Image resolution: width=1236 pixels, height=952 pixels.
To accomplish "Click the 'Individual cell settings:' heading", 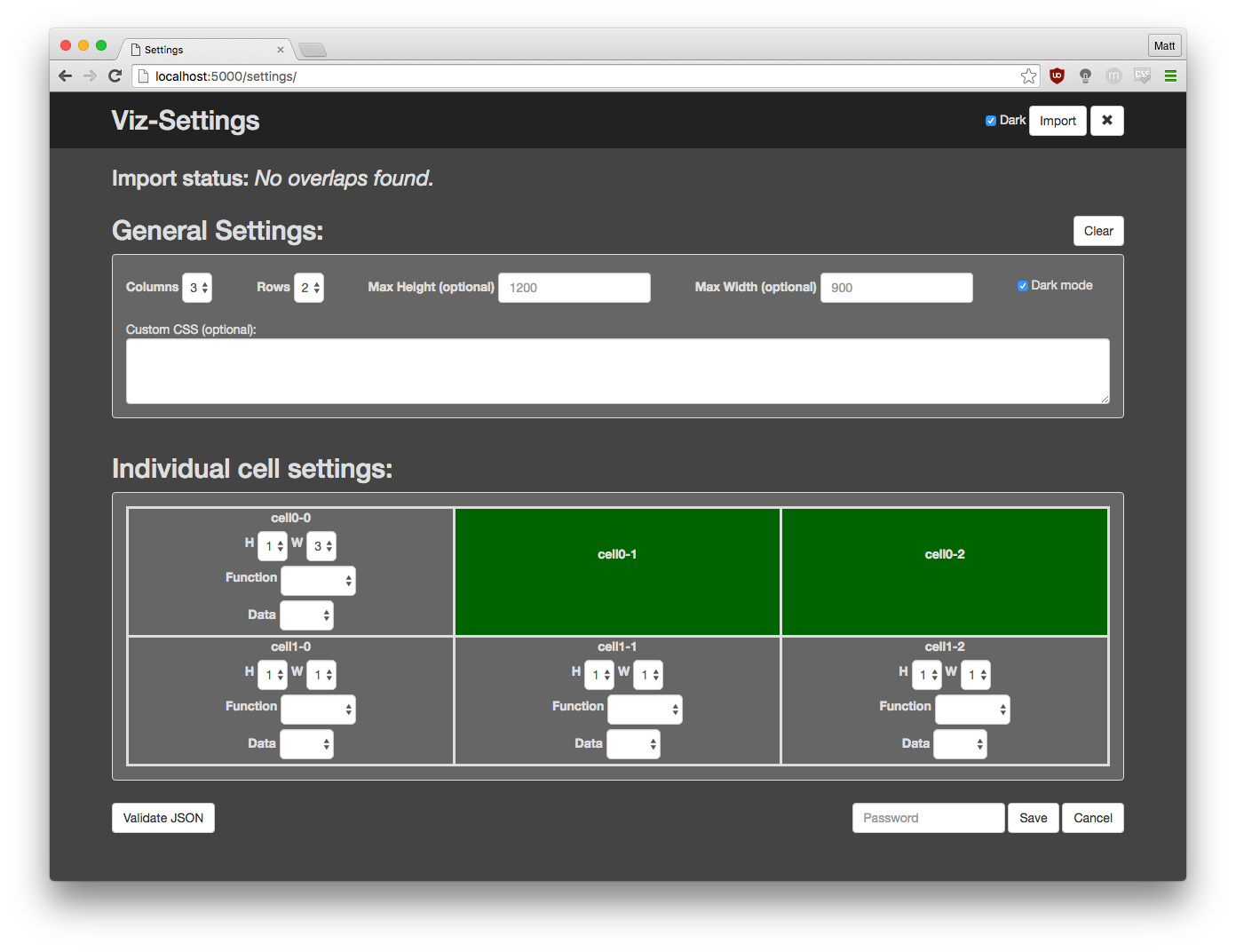I will point(252,469).
